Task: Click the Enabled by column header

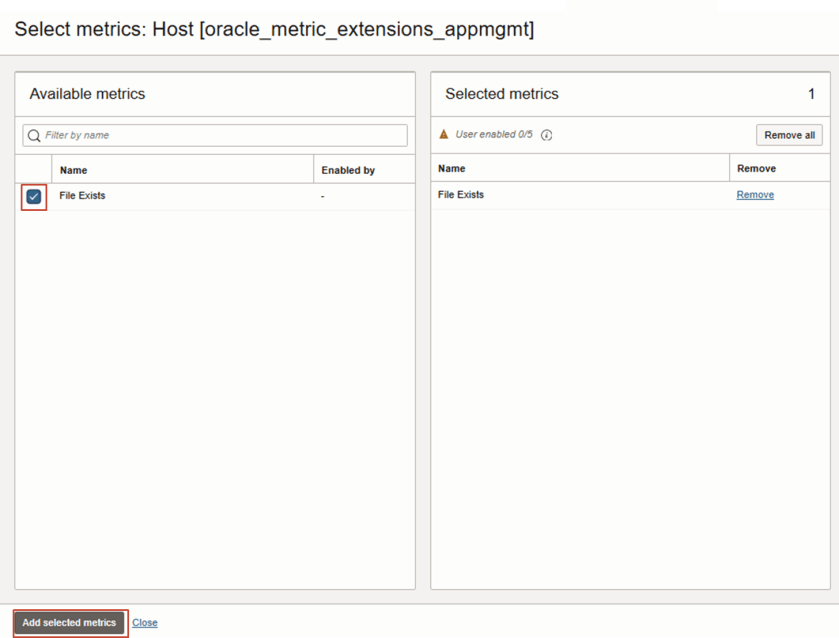Action: (344, 169)
